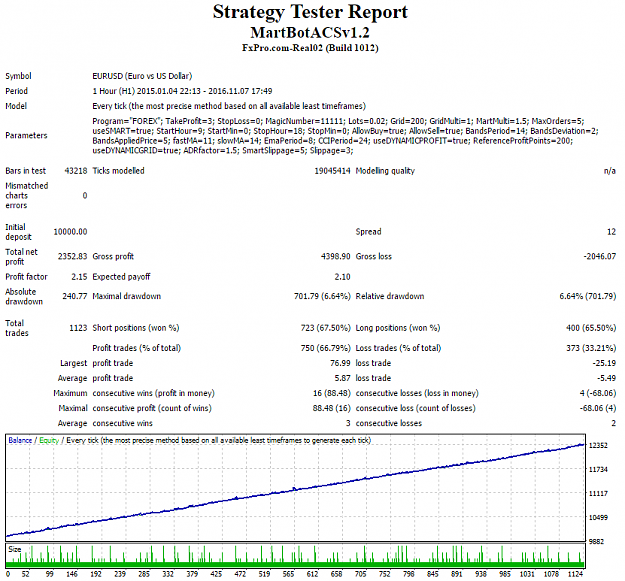The image size is (625, 581).
Task: Click the consecutive wins value 16 (88.48)
Action: (332, 393)
